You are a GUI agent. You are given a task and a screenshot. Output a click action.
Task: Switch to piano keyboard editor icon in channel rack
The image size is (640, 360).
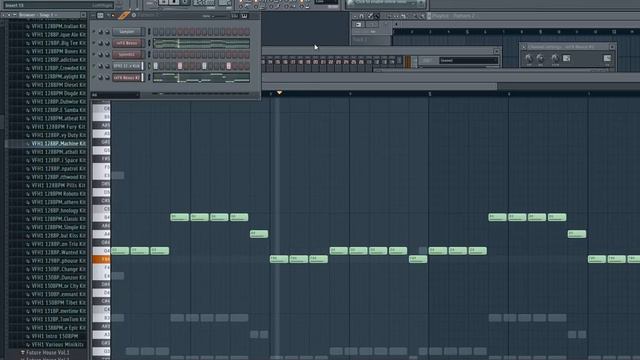click(244, 16)
